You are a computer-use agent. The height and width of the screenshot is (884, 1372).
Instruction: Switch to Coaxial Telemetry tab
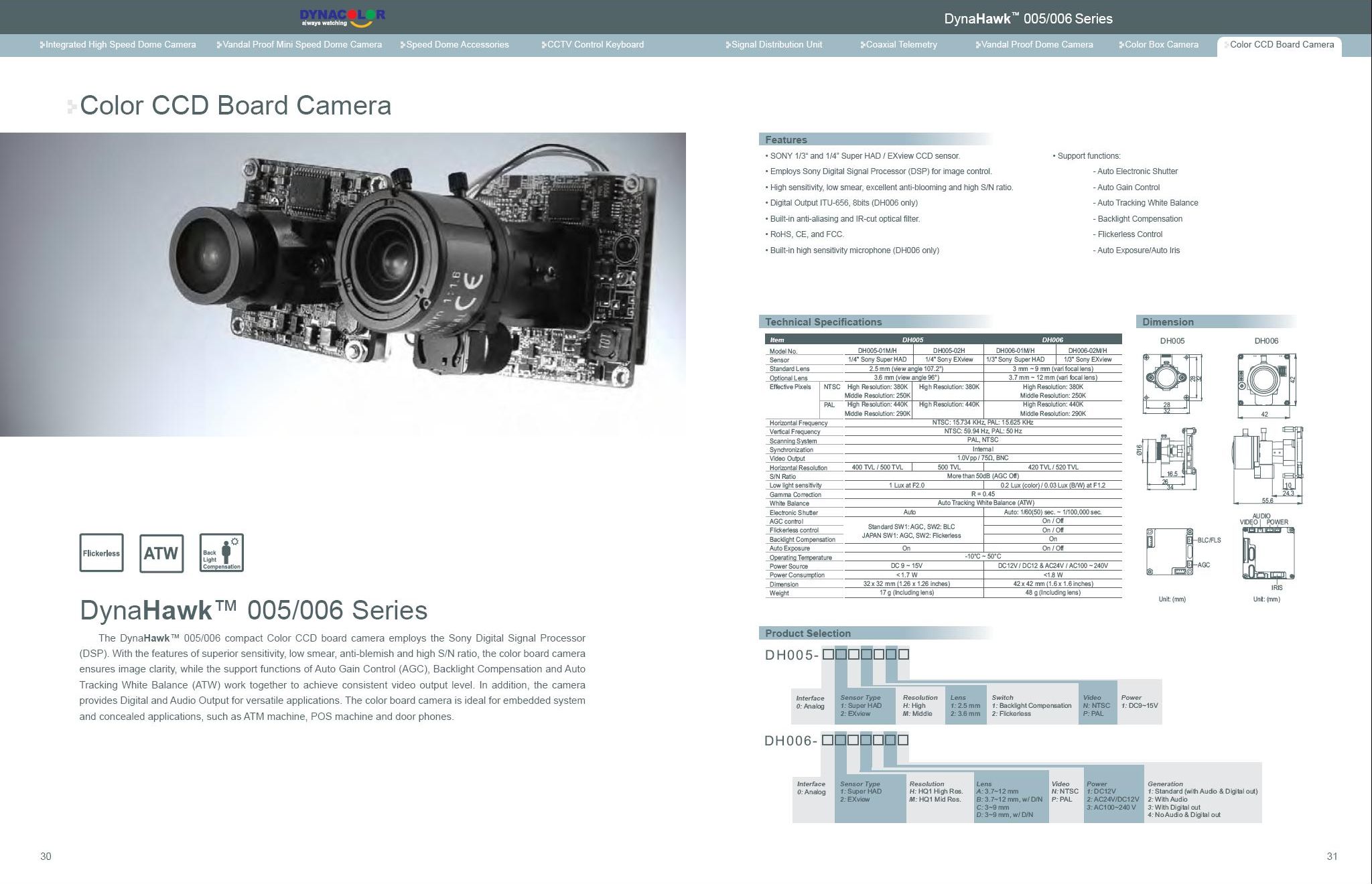(898, 45)
